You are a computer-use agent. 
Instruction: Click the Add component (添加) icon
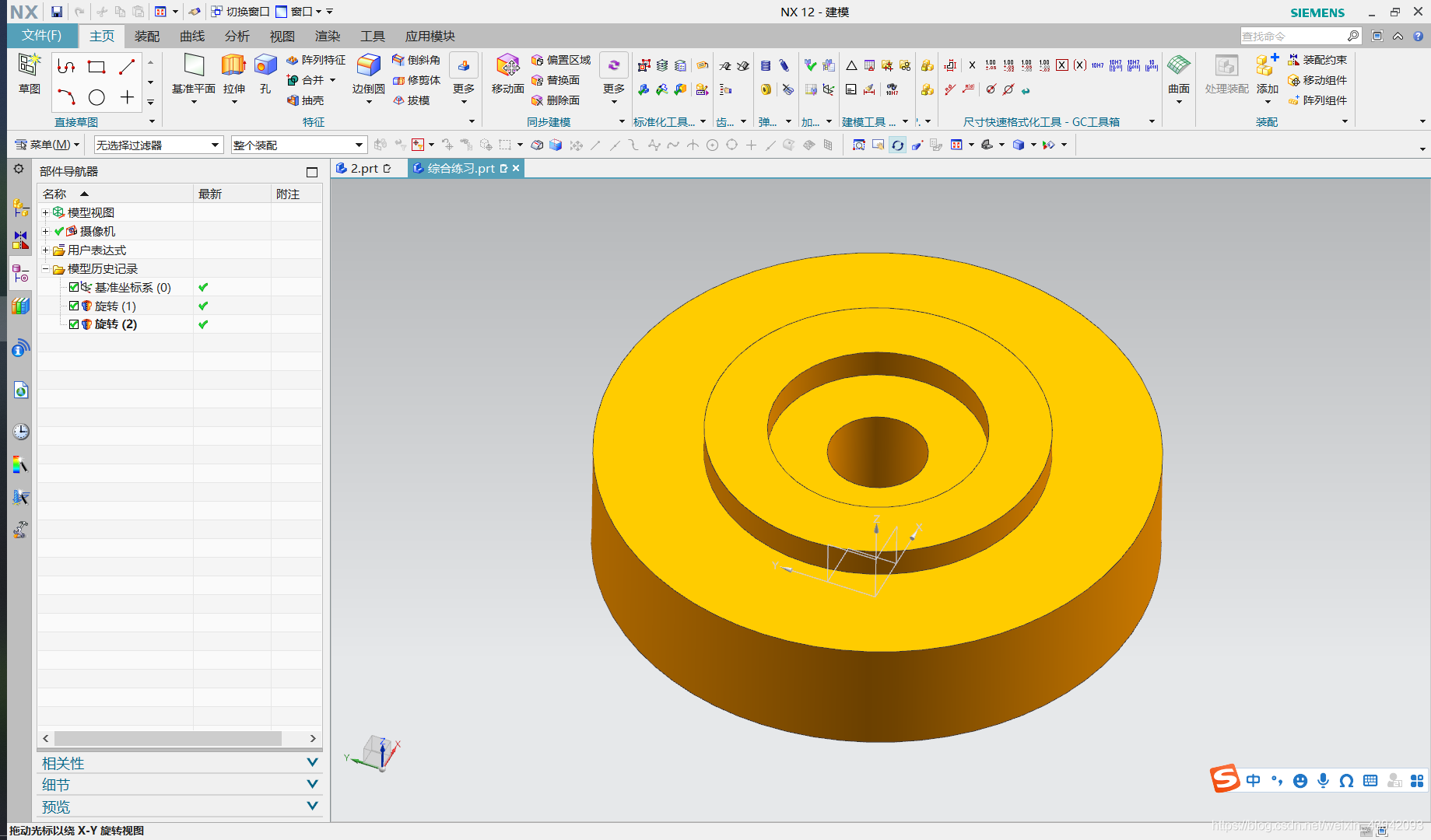[1267, 74]
